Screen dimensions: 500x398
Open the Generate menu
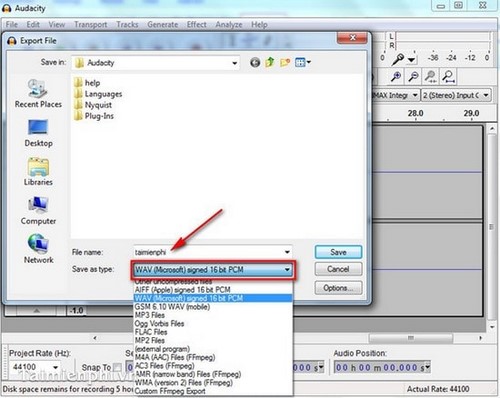pyautogui.click(x=163, y=25)
